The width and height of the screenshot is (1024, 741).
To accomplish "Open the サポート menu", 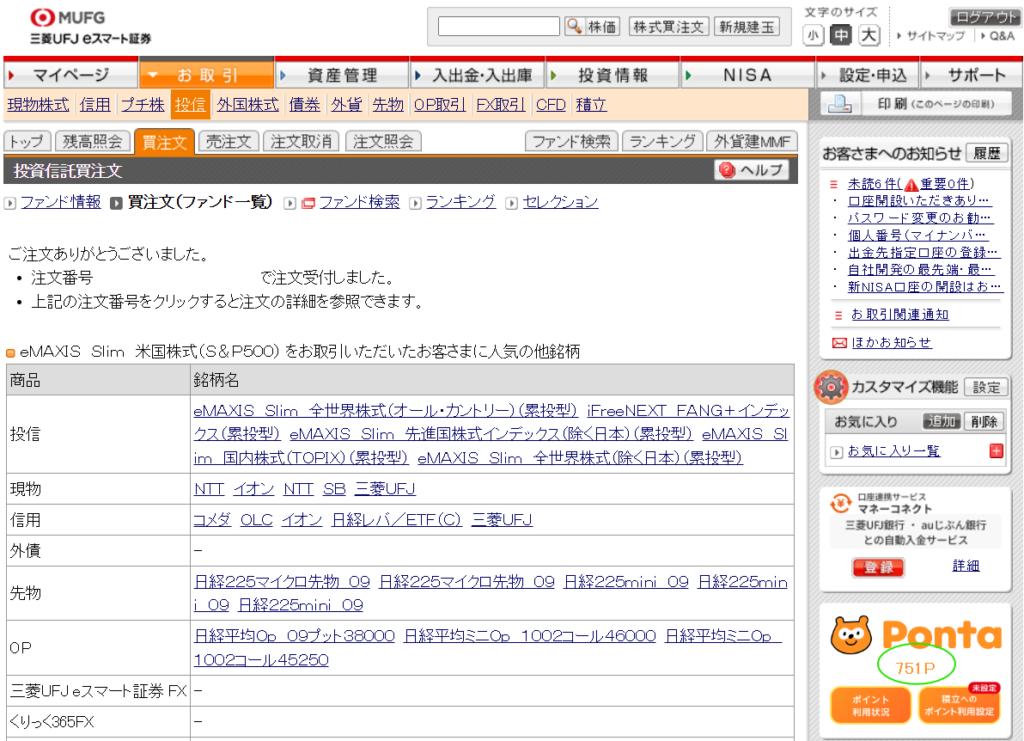I will [x=972, y=74].
